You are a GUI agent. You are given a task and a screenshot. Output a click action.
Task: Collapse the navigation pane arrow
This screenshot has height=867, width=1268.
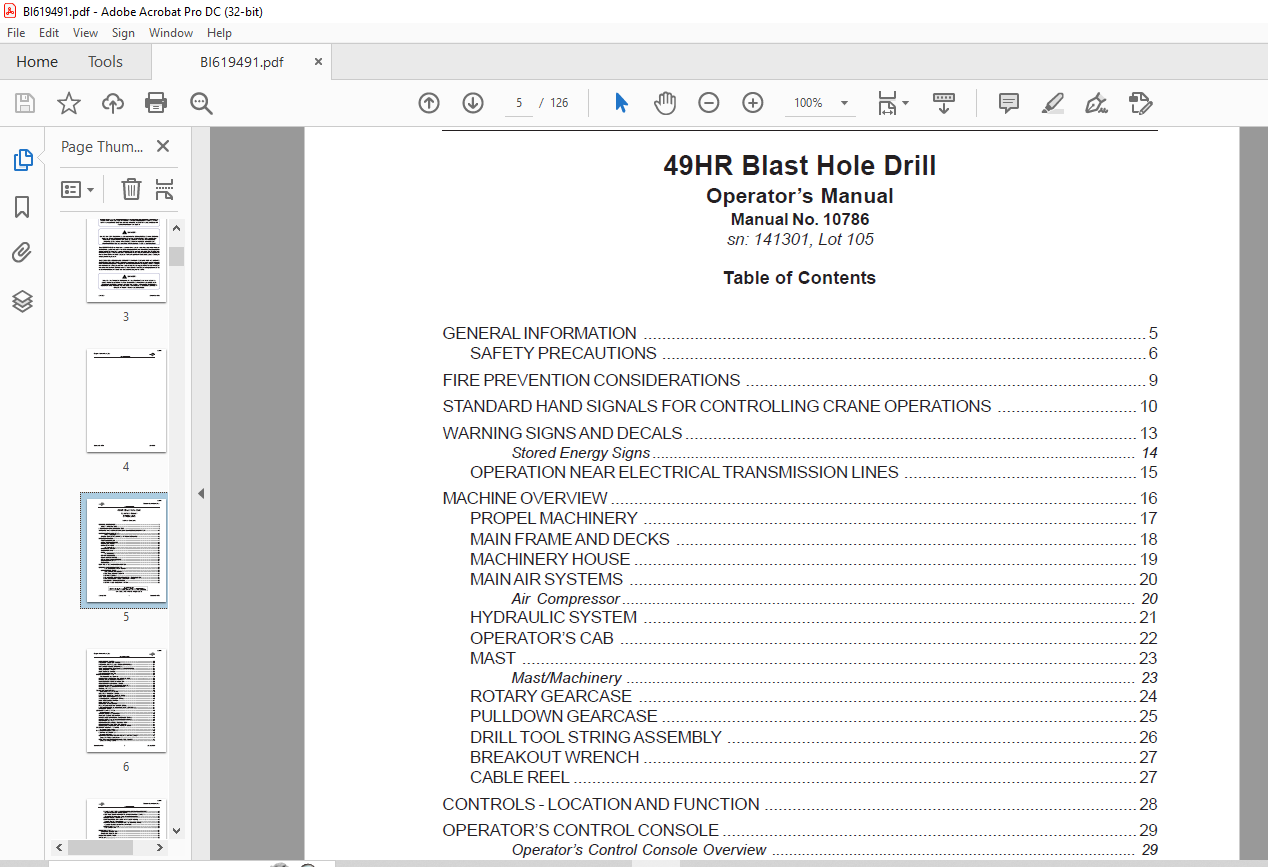coord(200,493)
